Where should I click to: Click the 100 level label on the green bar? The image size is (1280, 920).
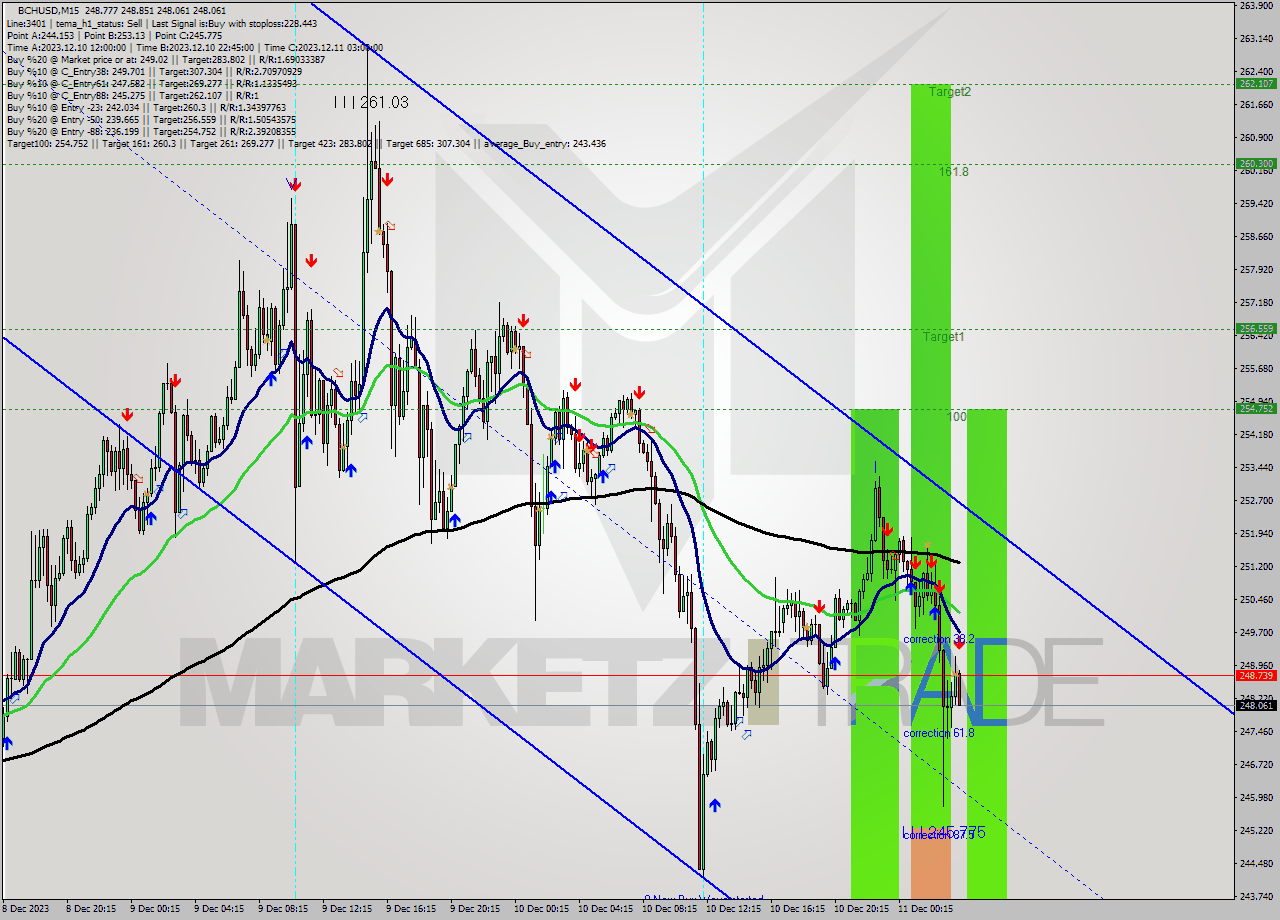(x=957, y=416)
